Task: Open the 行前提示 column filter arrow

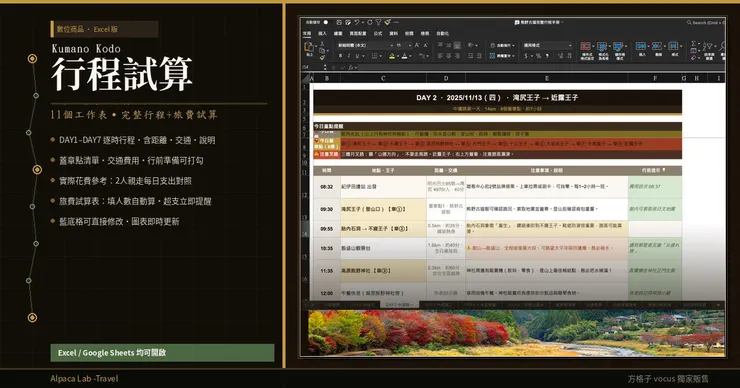Action: pos(664,170)
